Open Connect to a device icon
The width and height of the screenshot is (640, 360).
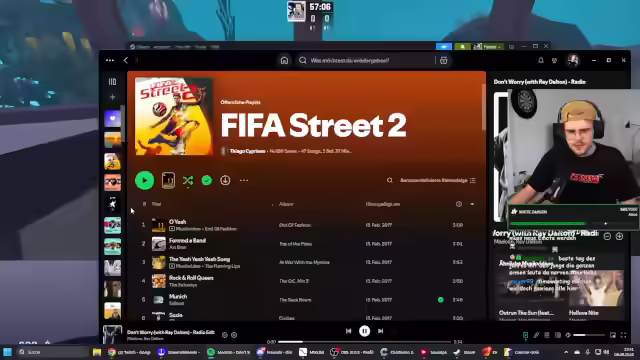(x=558, y=335)
